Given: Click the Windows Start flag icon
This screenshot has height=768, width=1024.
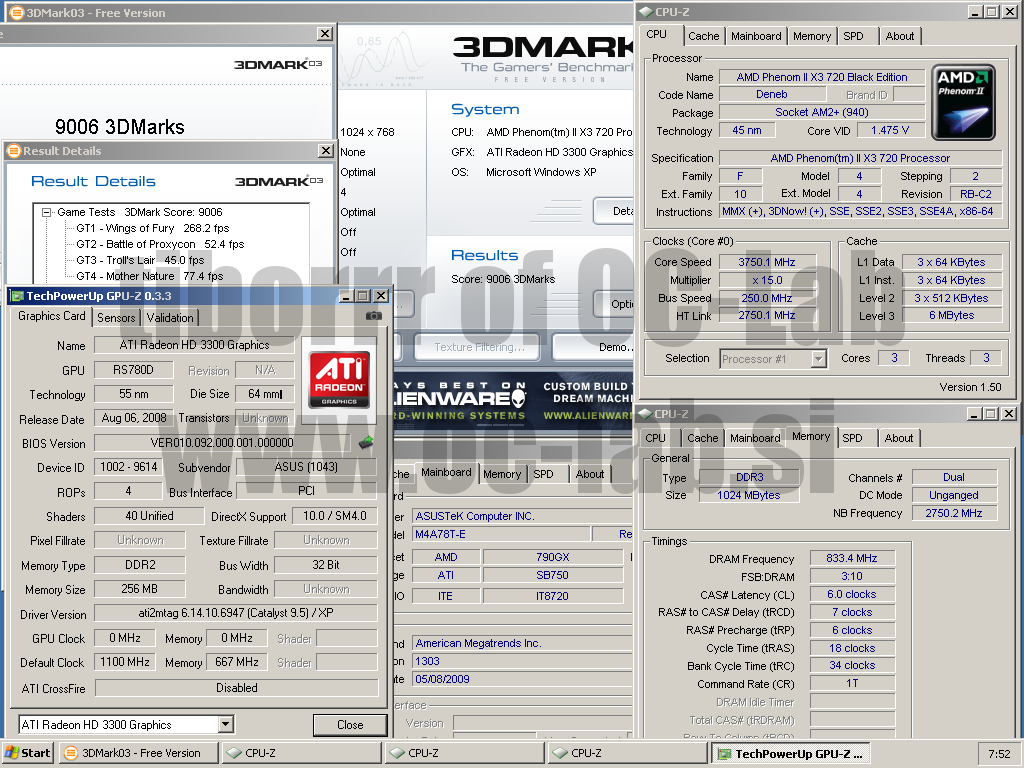Looking at the screenshot, I should coord(12,753).
